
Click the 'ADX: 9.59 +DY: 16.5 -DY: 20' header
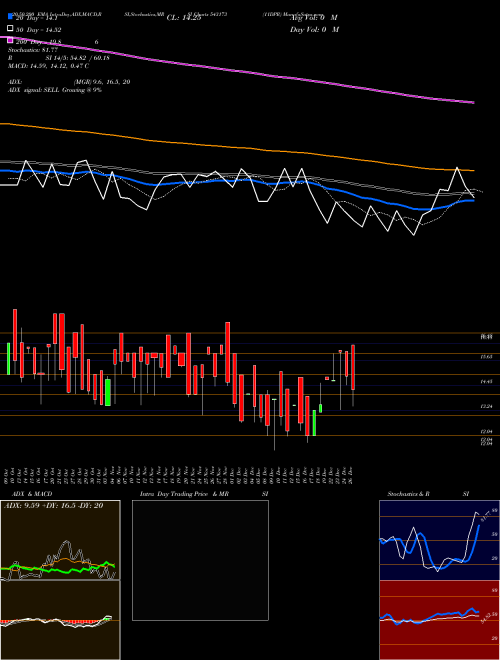(x=53, y=506)
